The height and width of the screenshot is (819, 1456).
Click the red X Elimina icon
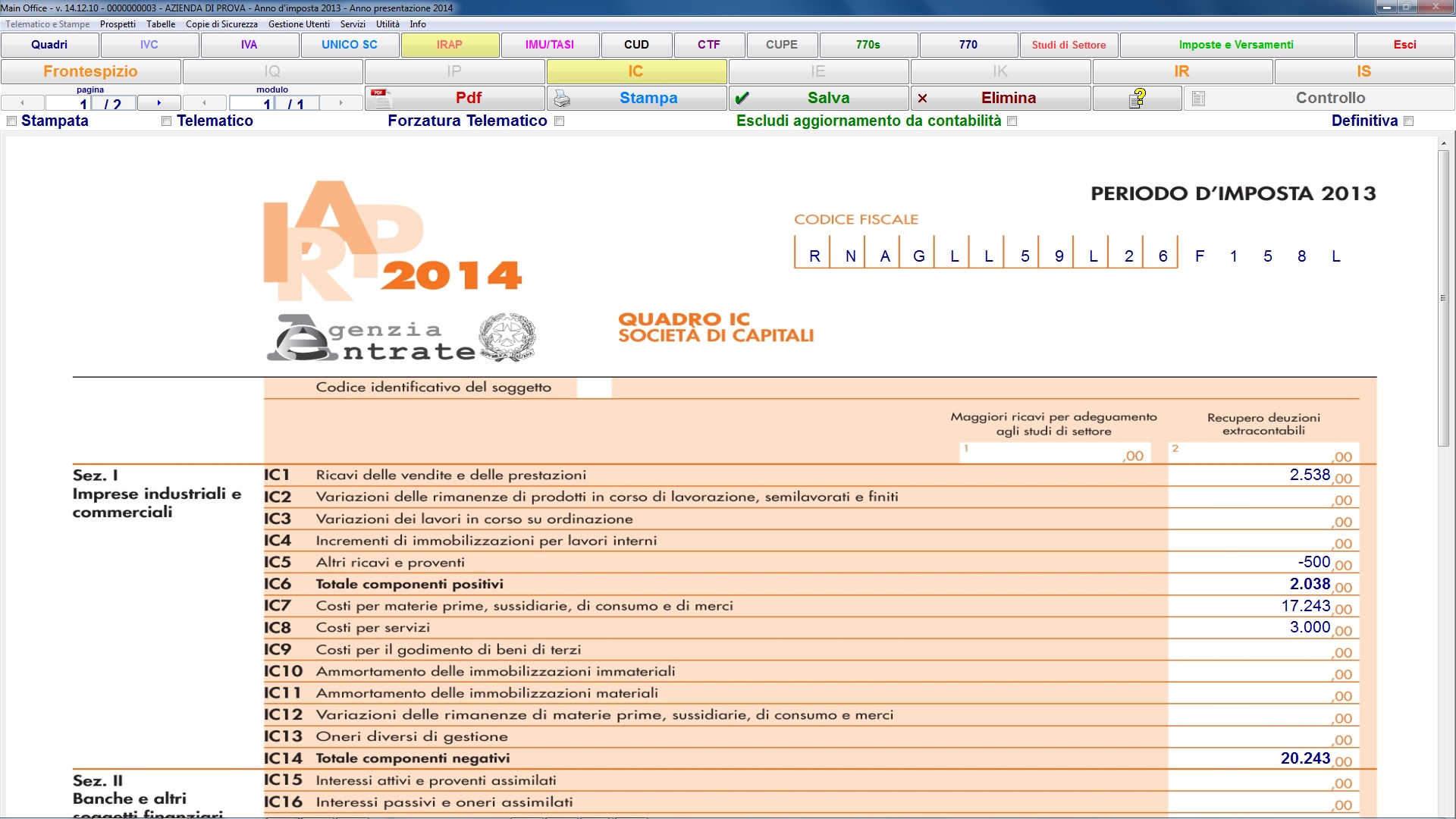(x=922, y=98)
